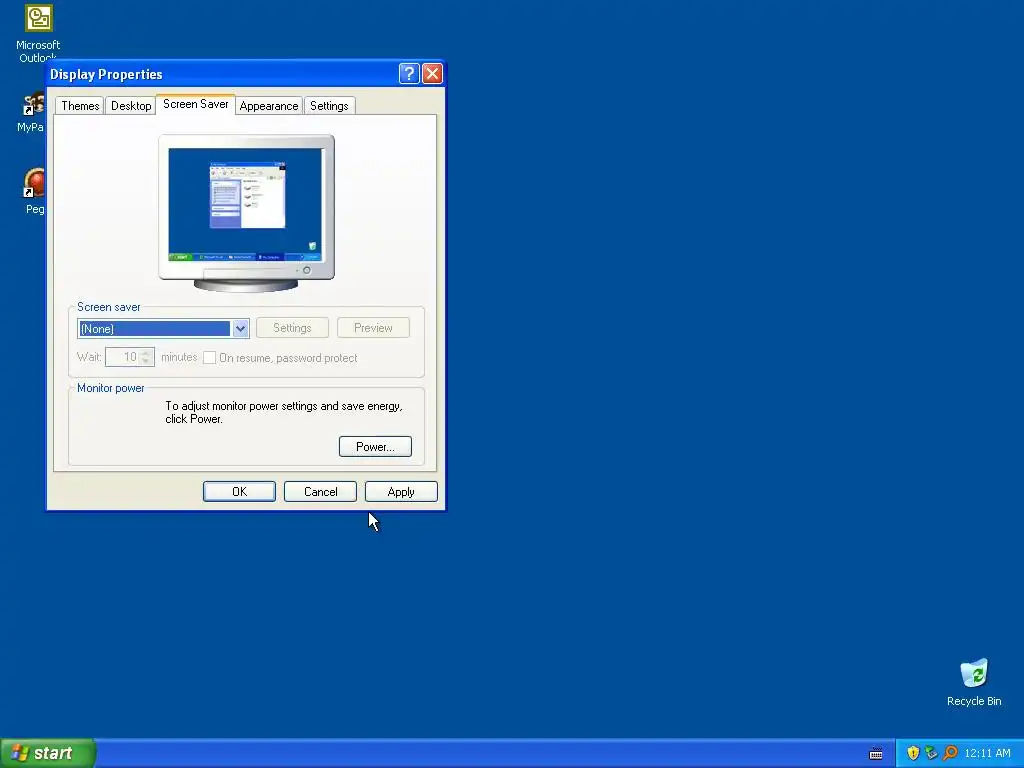
Task: Tick 'On resume, password protect' checkbox
Action: [209, 358]
